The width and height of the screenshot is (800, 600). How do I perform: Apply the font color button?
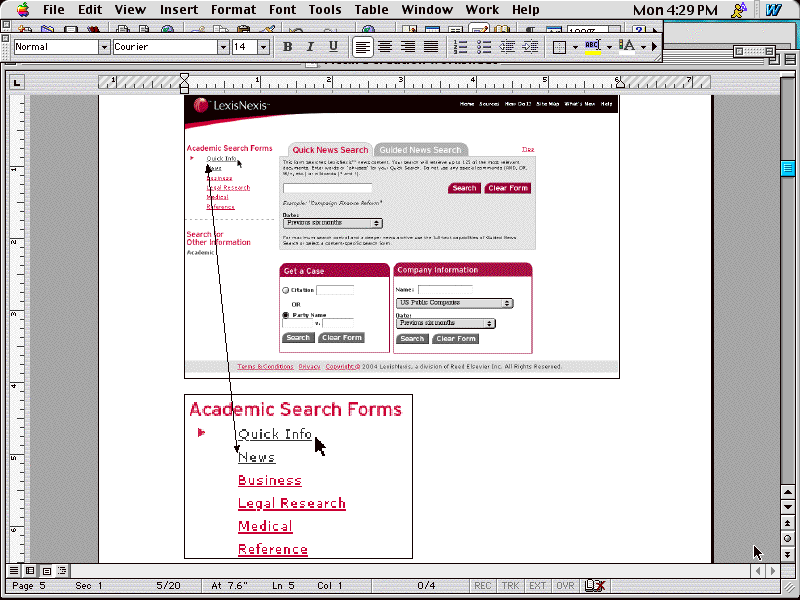click(x=627, y=47)
